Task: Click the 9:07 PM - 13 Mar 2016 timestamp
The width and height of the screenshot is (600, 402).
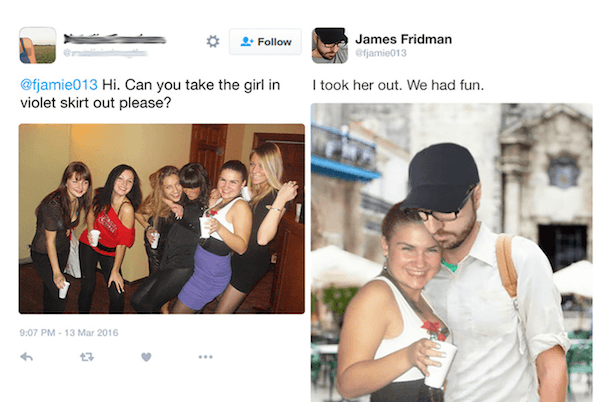Action: coord(69,333)
